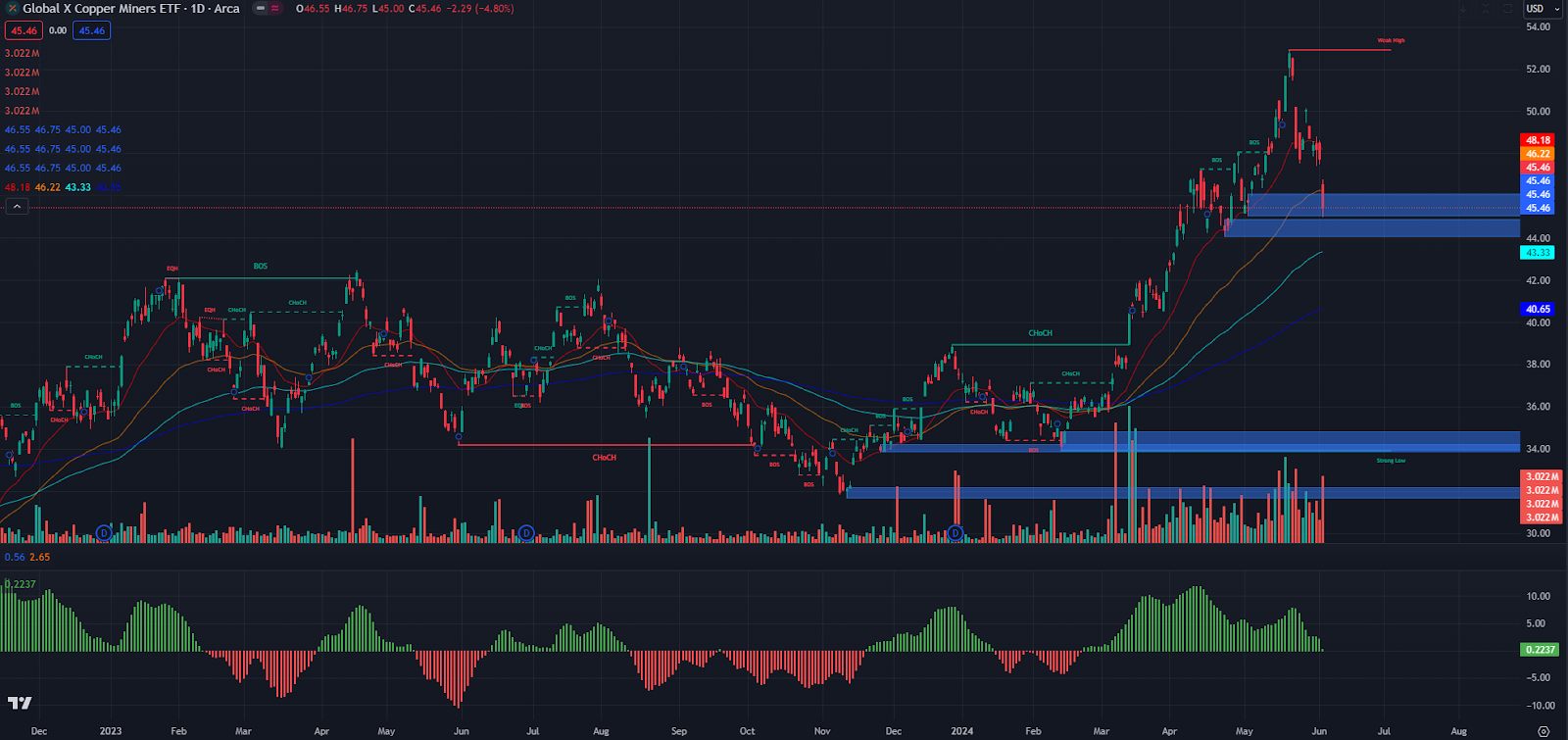This screenshot has width=1568, height=740.
Task: Click the green 0.2237 oscillator scale label
Action: pos(1540,650)
